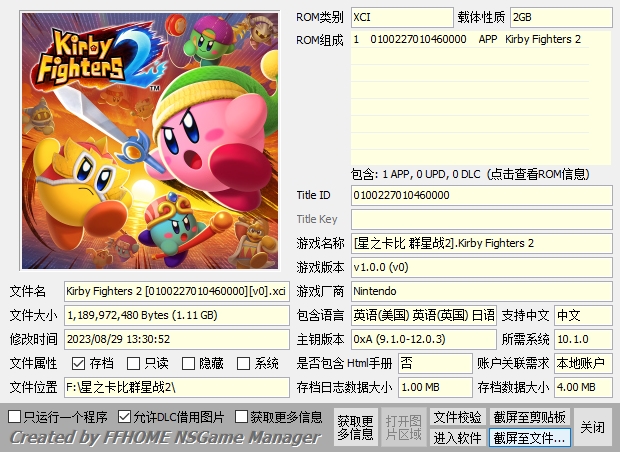Click the Title ID field
Screen dimensions: 620x452
tap(481, 195)
